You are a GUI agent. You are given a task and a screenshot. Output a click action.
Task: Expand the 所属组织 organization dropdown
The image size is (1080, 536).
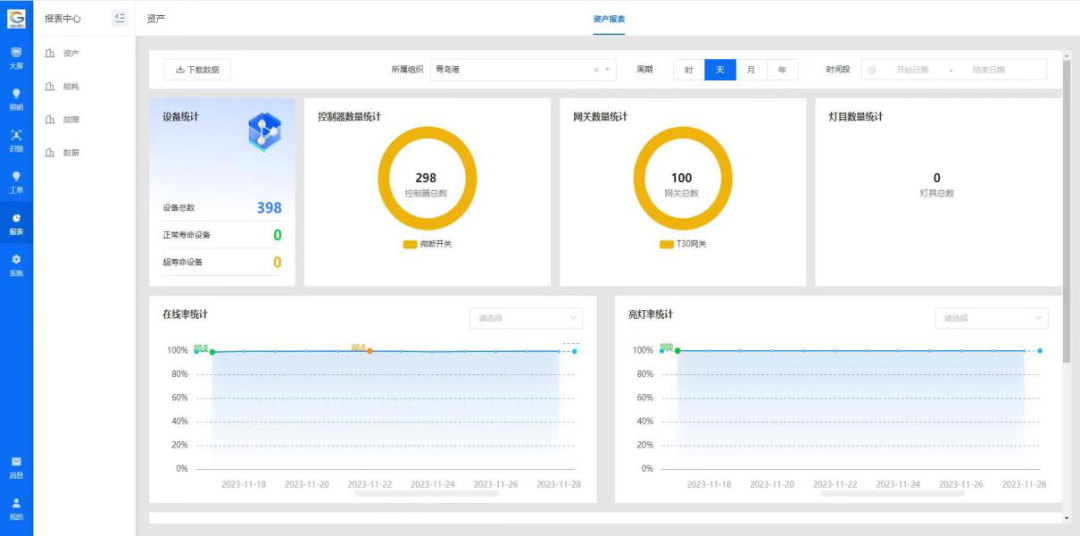point(609,70)
